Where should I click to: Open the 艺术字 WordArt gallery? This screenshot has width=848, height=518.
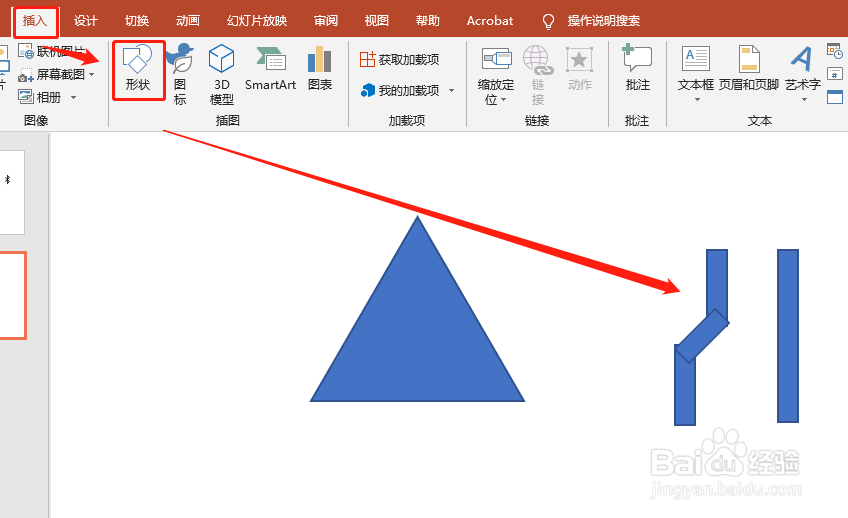click(x=803, y=68)
